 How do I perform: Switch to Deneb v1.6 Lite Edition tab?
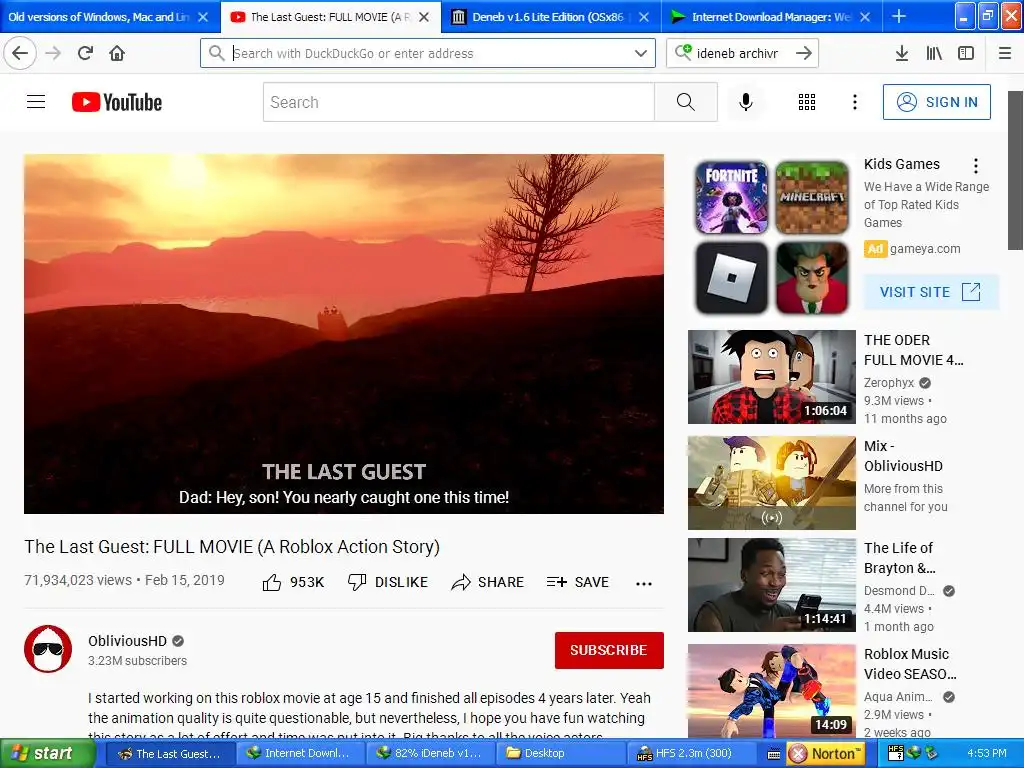547,16
